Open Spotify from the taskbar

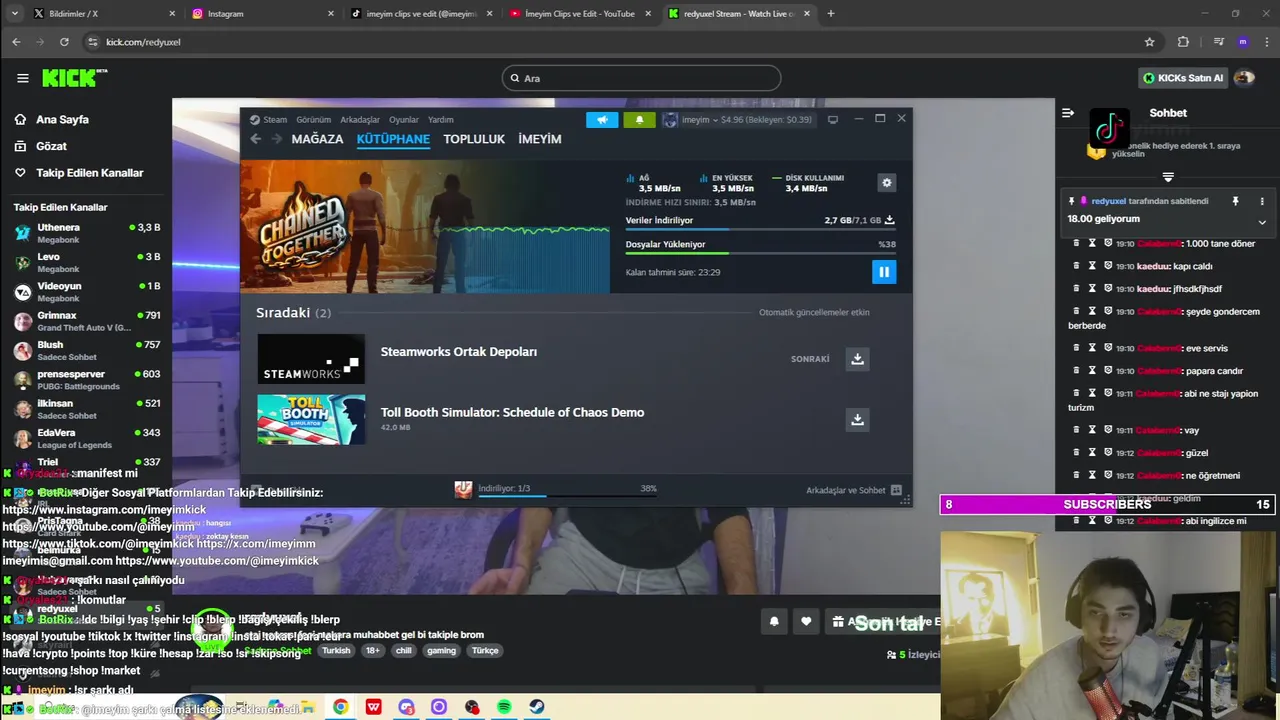pos(504,707)
